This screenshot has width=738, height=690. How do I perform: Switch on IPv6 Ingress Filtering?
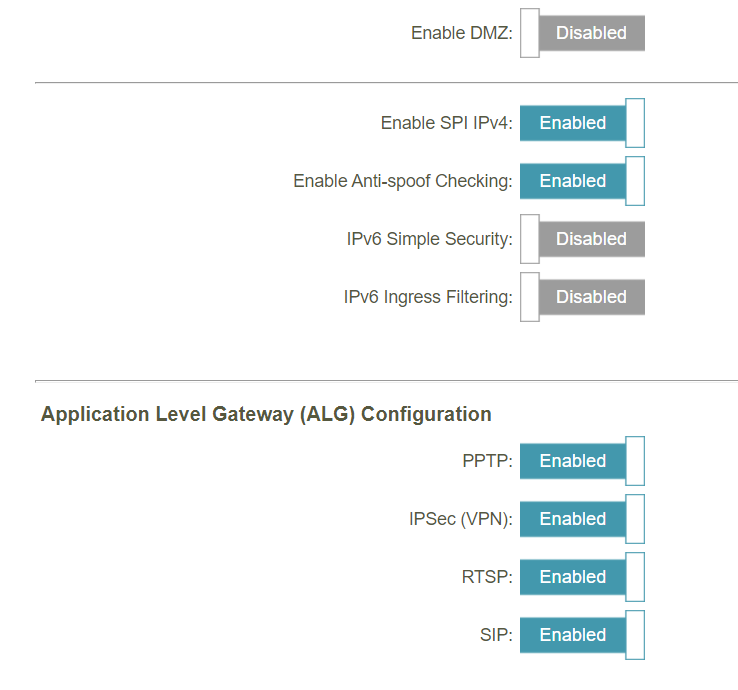coord(582,297)
